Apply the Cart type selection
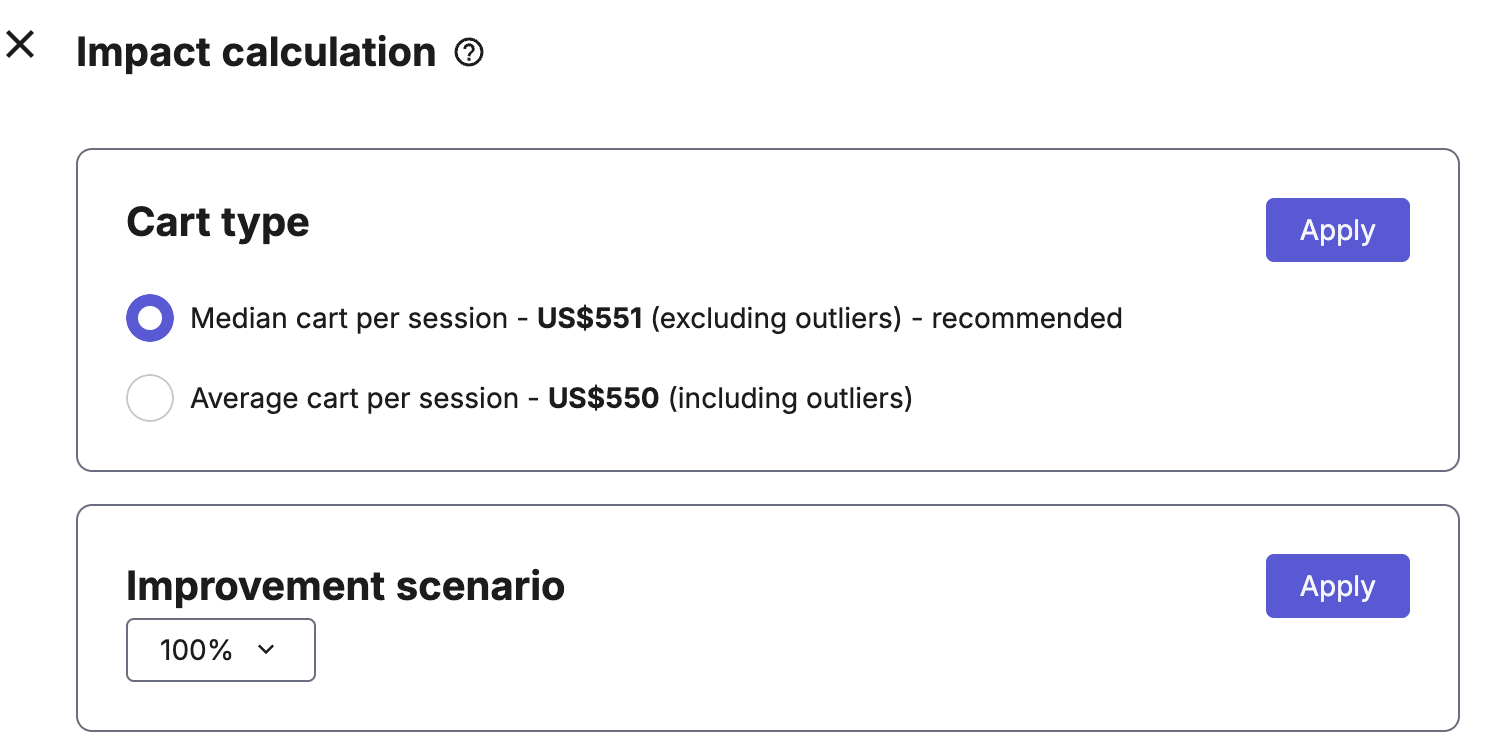 1337,230
